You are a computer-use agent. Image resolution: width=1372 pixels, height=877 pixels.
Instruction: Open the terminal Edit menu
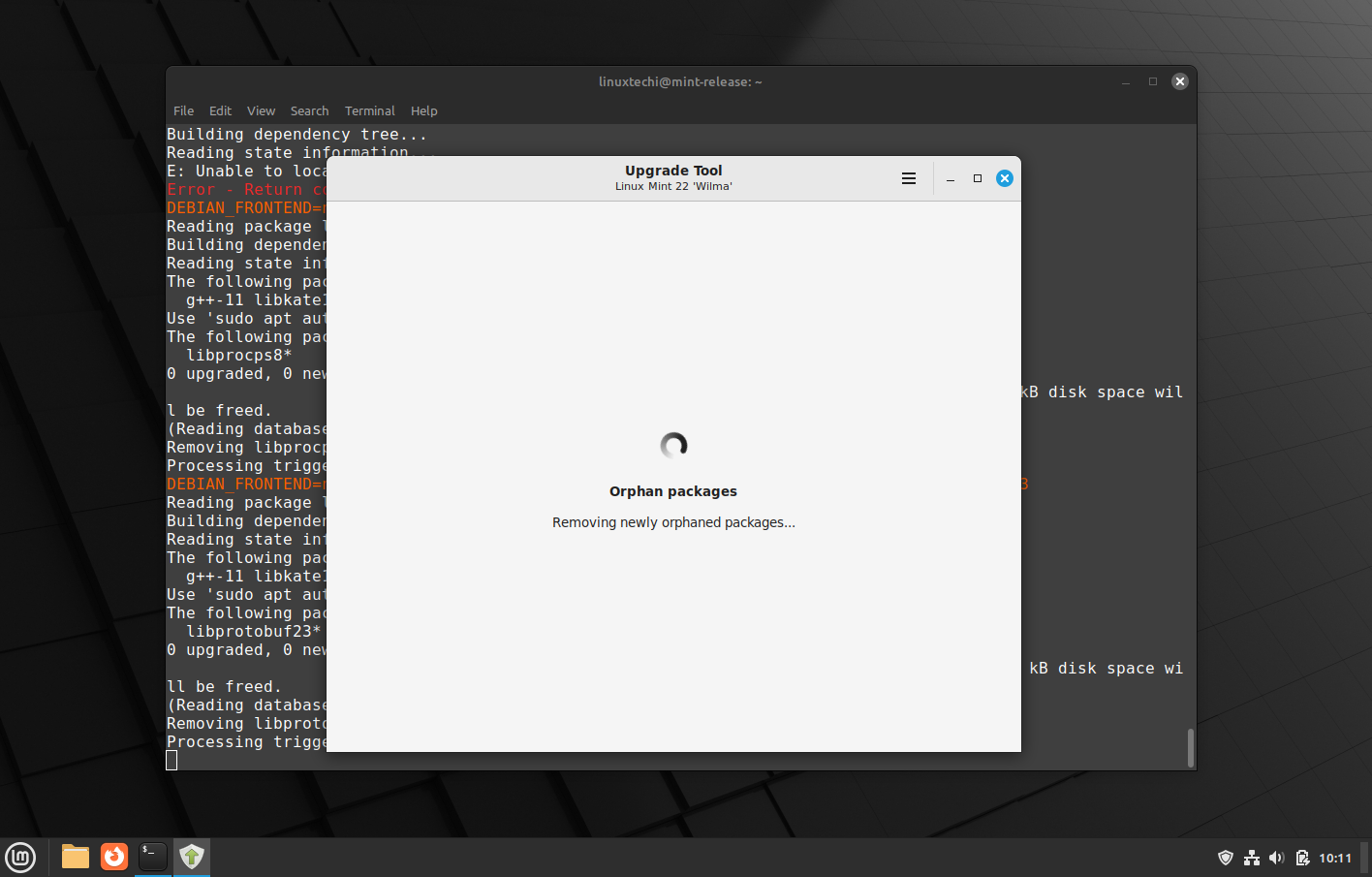point(220,110)
